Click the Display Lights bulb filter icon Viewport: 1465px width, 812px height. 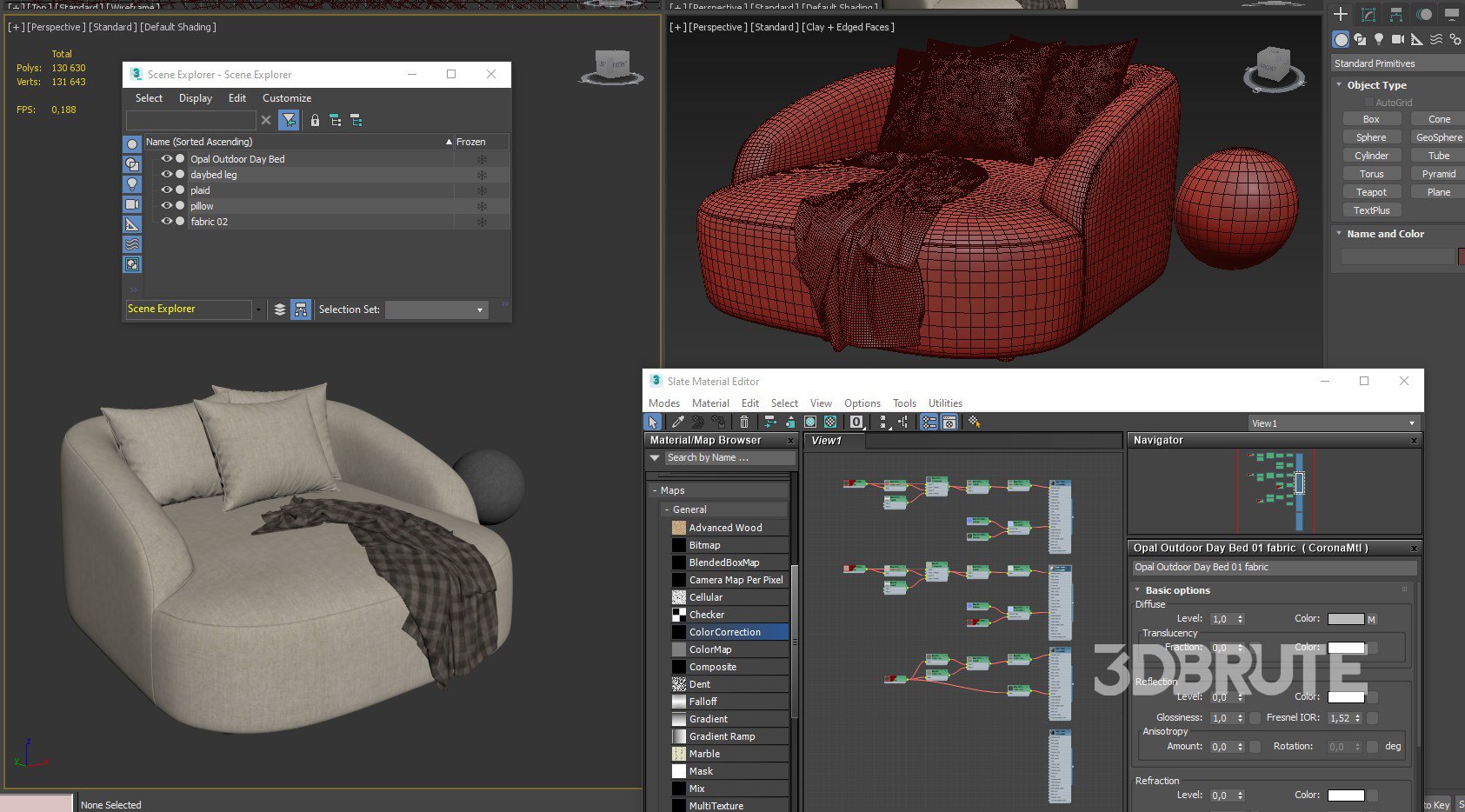coord(132,184)
